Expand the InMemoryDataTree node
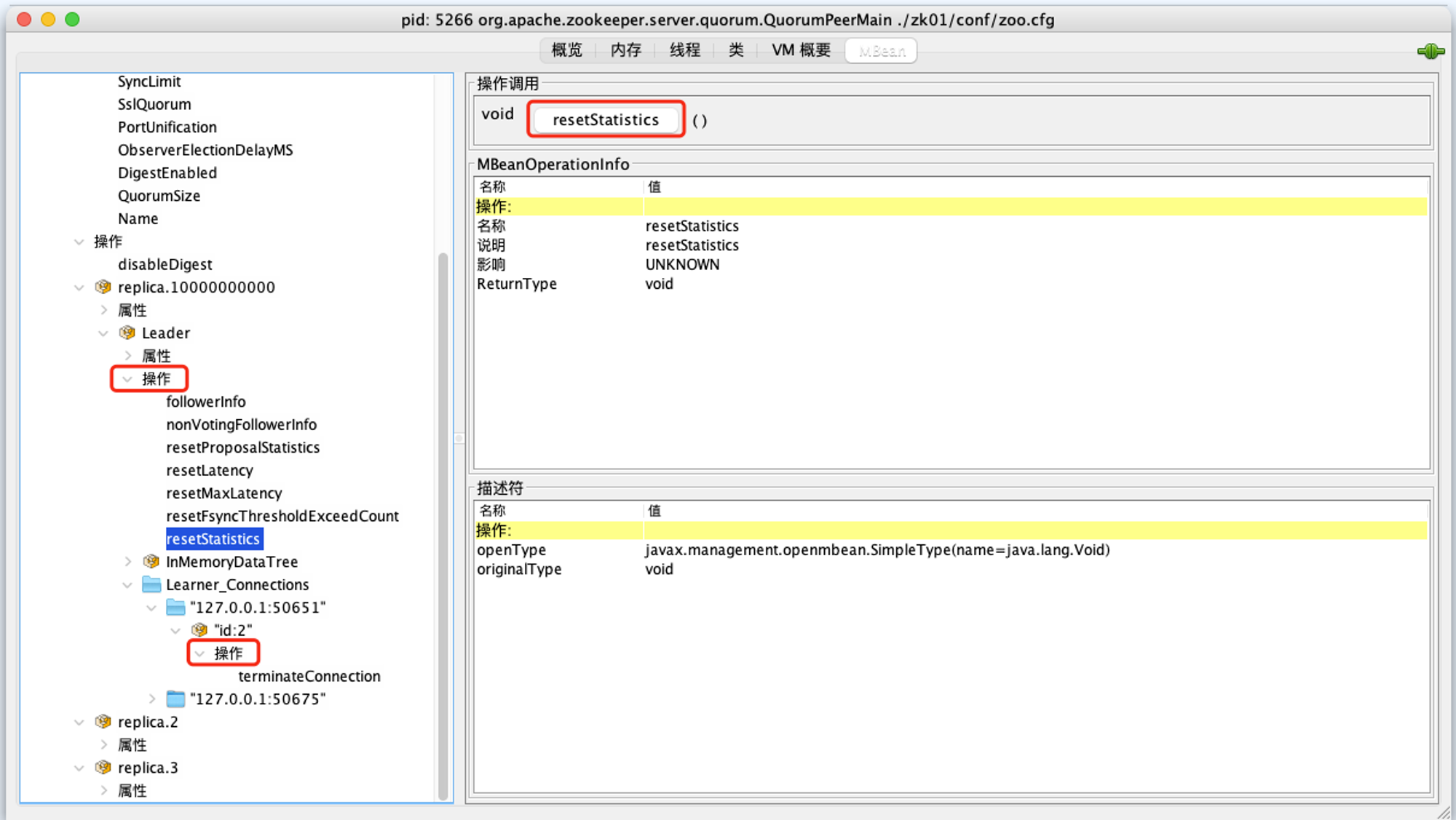This screenshot has width=1456, height=820. pyautogui.click(x=128, y=562)
